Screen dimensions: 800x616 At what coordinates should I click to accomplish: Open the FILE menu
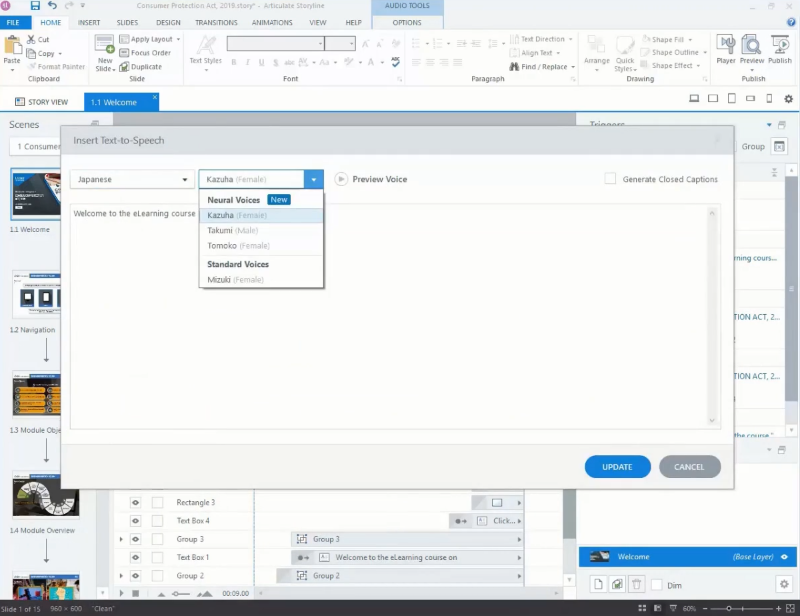click(13, 22)
